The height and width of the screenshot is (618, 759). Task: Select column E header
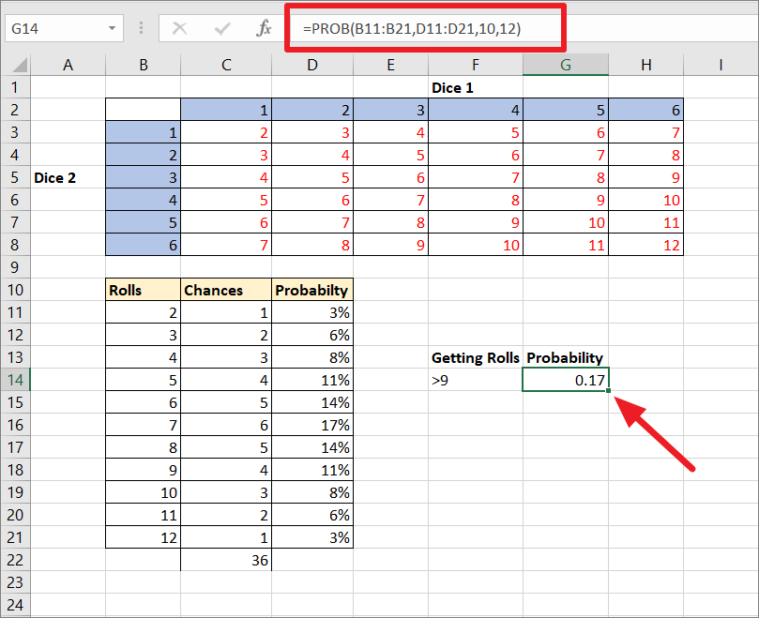click(391, 64)
